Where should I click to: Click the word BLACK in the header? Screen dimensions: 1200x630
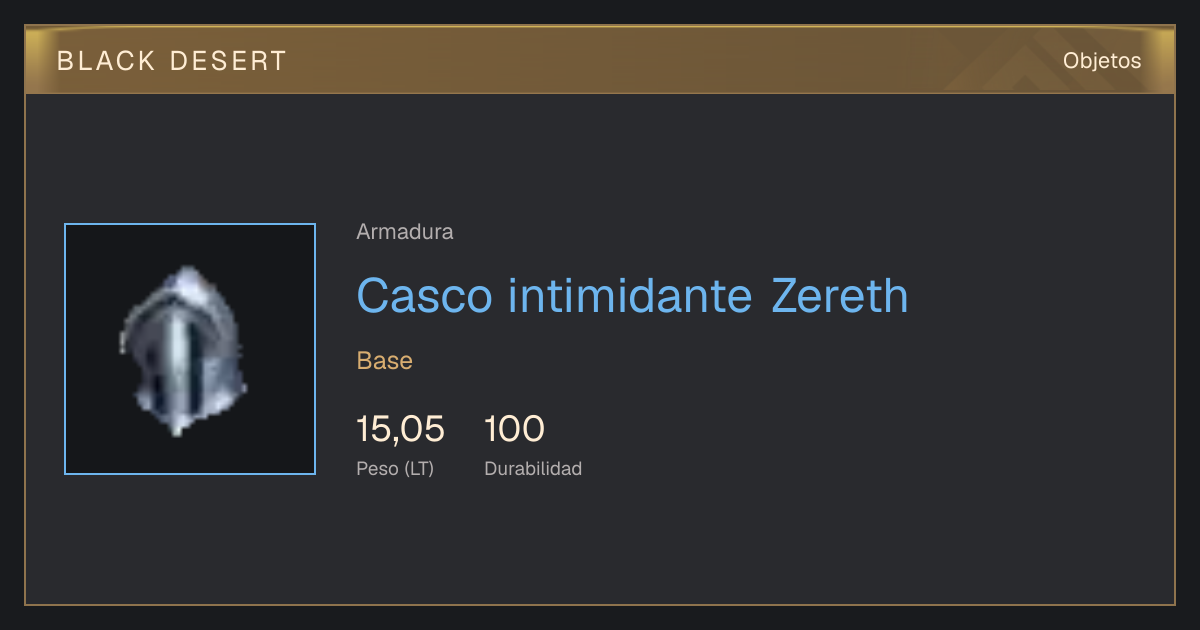(x=106, y=61)
